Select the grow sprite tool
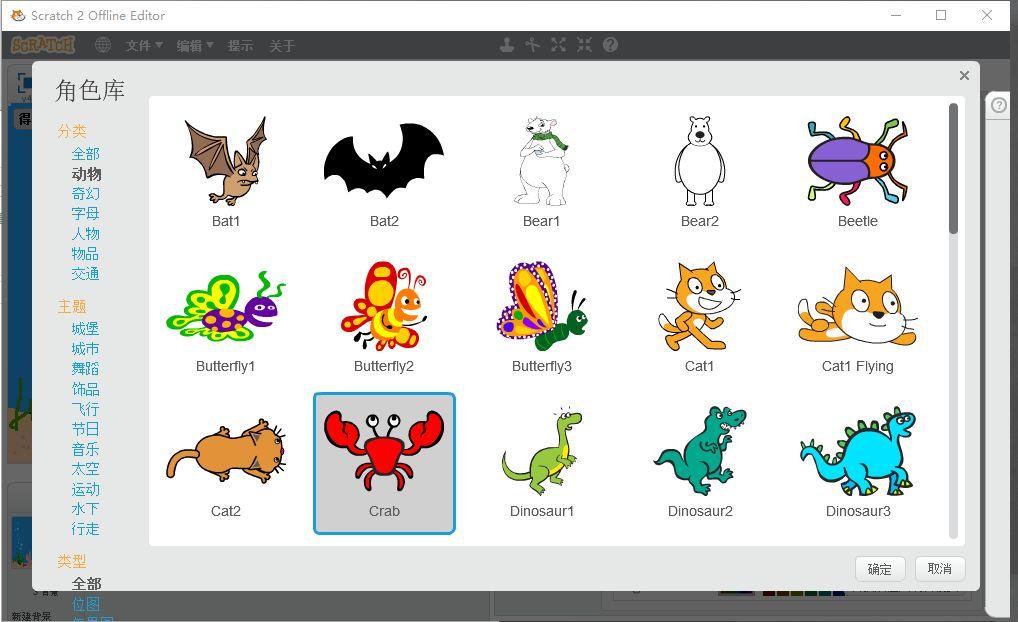Viewport: 1018px width, 622px height. pos(558,45)
